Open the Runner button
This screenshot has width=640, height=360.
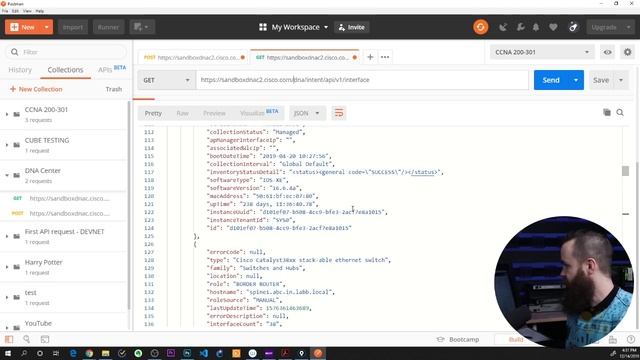108,27
